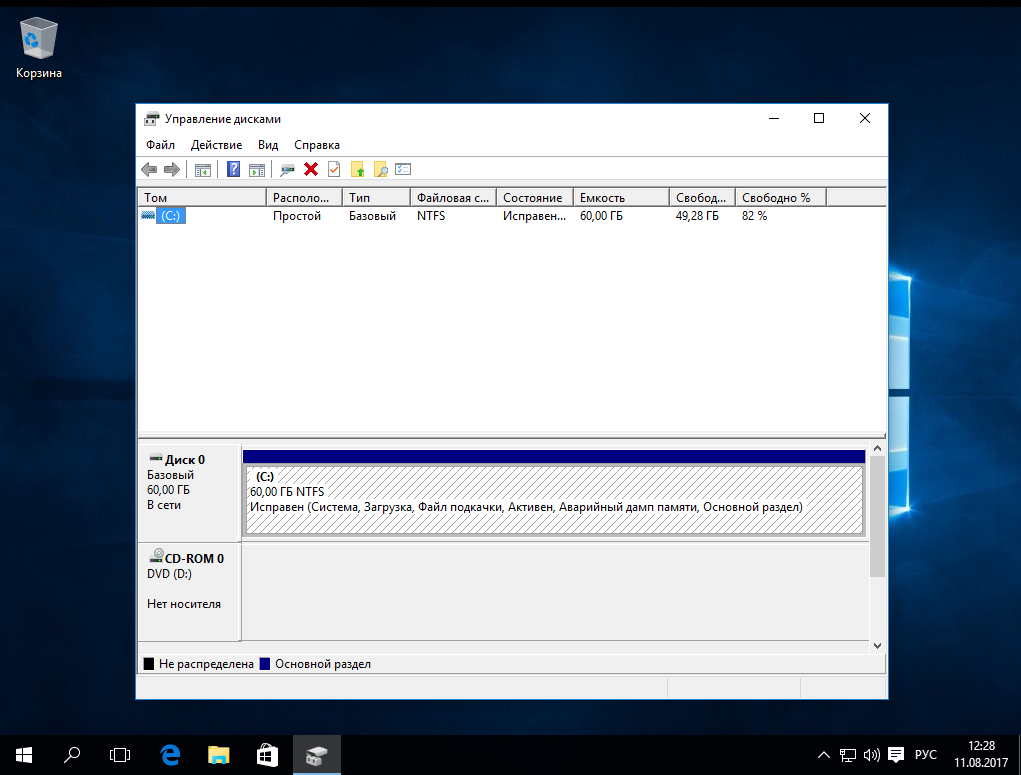Toggle the action pane toolbar icon
The width and height of the screenshot is (1021, 775).
pos(257,170)
